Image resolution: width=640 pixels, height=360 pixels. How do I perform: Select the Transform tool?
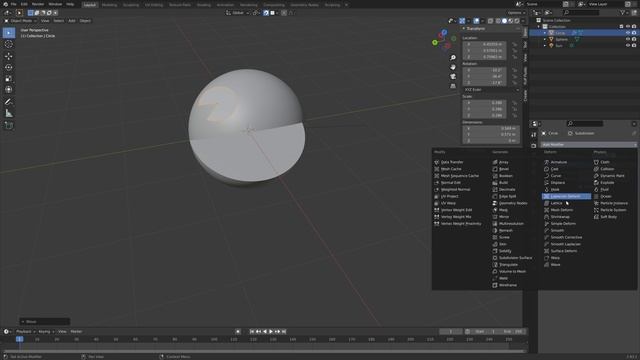coord(9,90)
